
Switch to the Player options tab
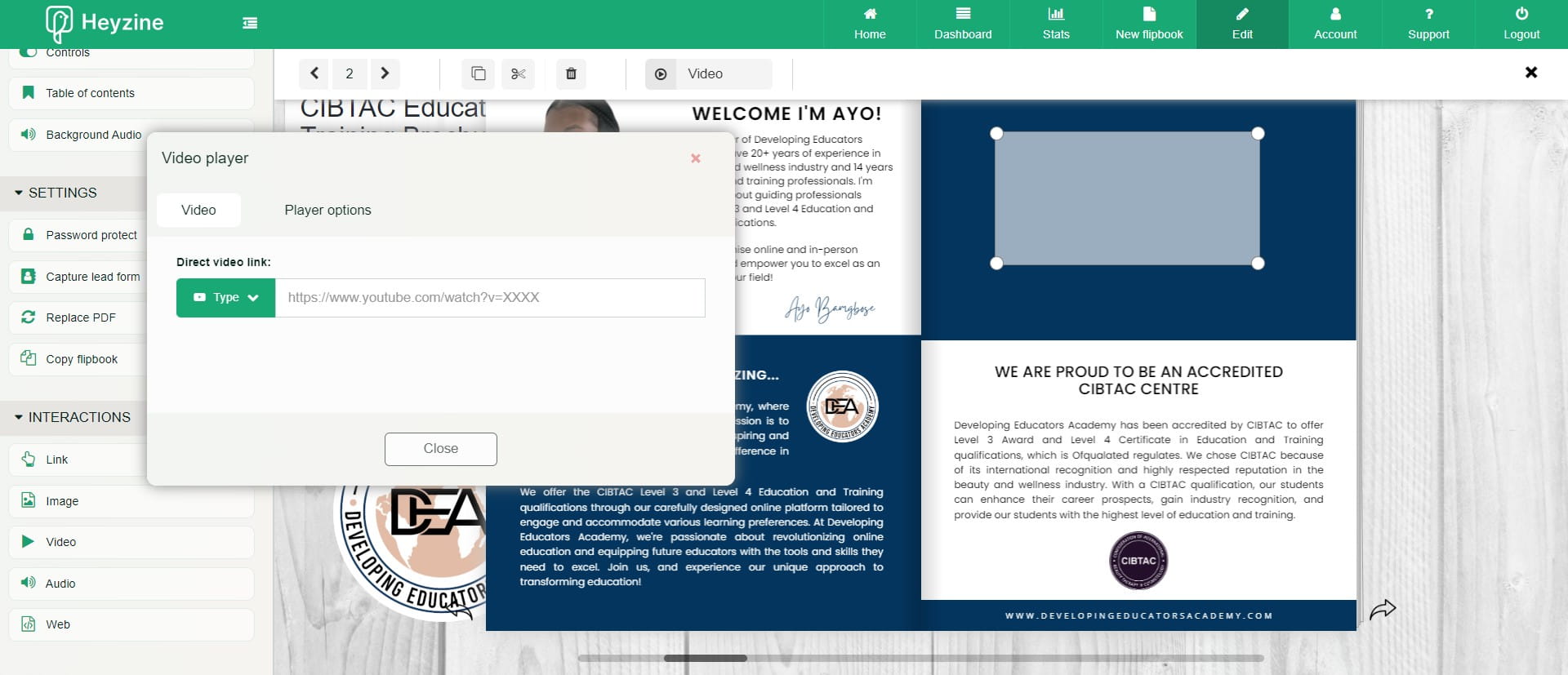point(327,210)
